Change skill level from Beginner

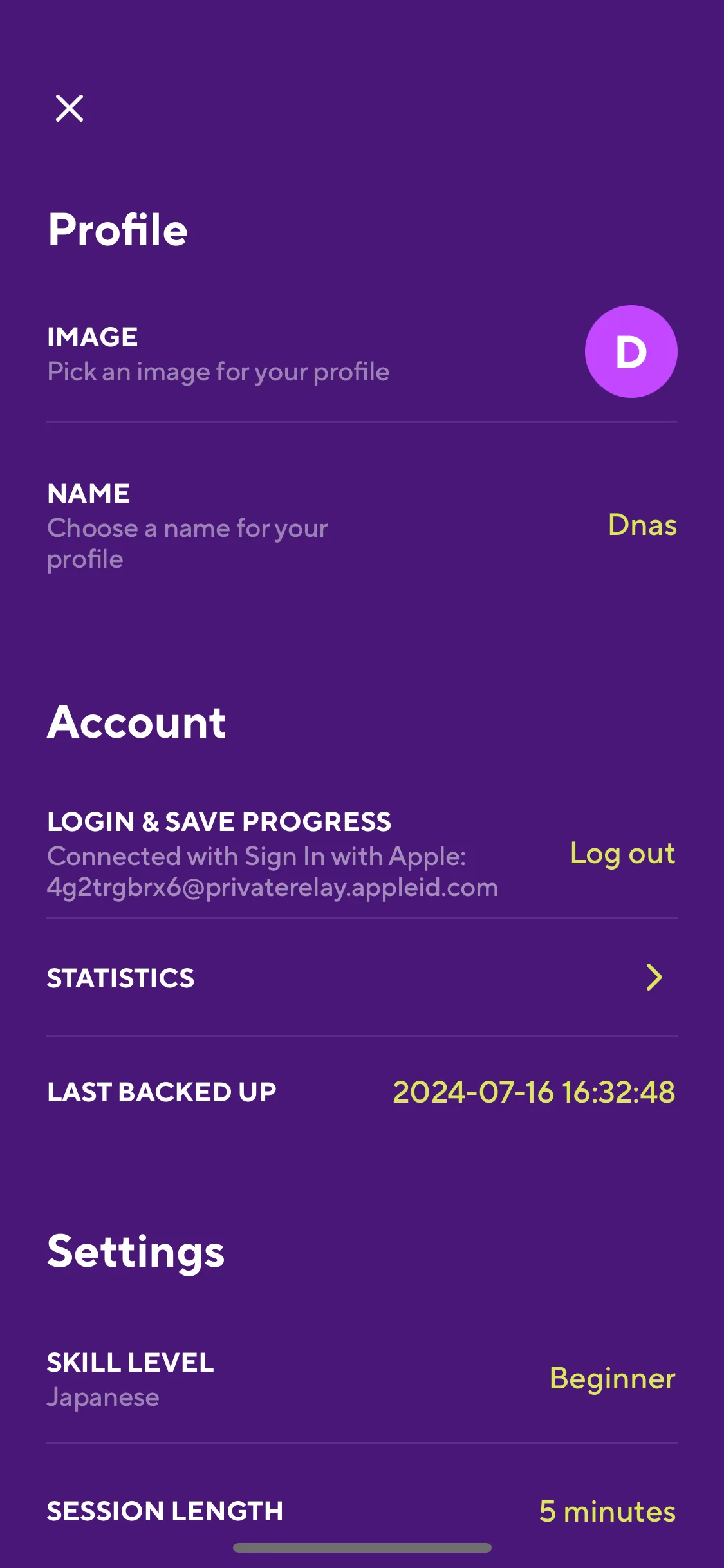pos(612,1379)
